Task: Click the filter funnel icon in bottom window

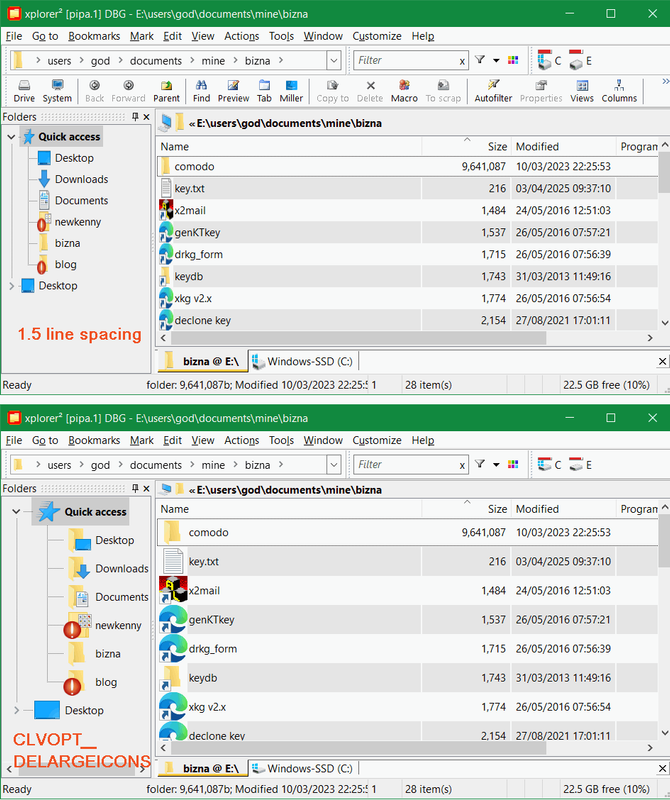Action: tap(480, 464)
